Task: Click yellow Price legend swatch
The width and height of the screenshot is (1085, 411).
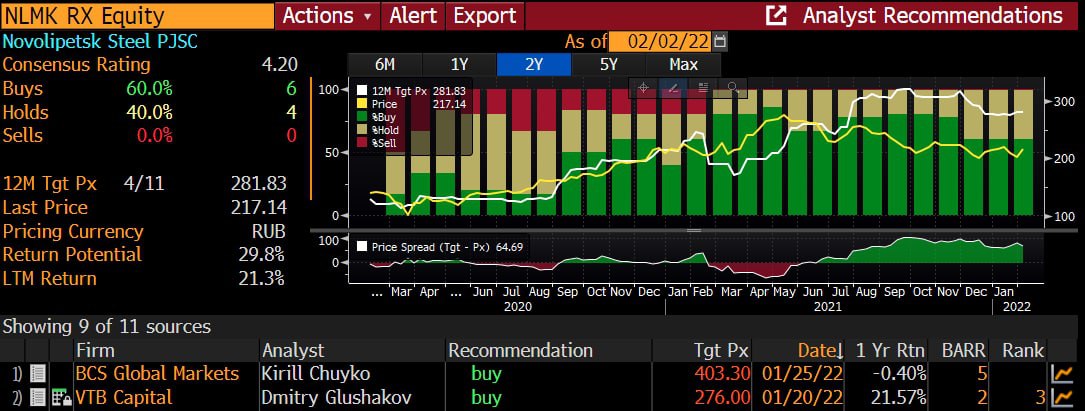Action: coord(362,104)
